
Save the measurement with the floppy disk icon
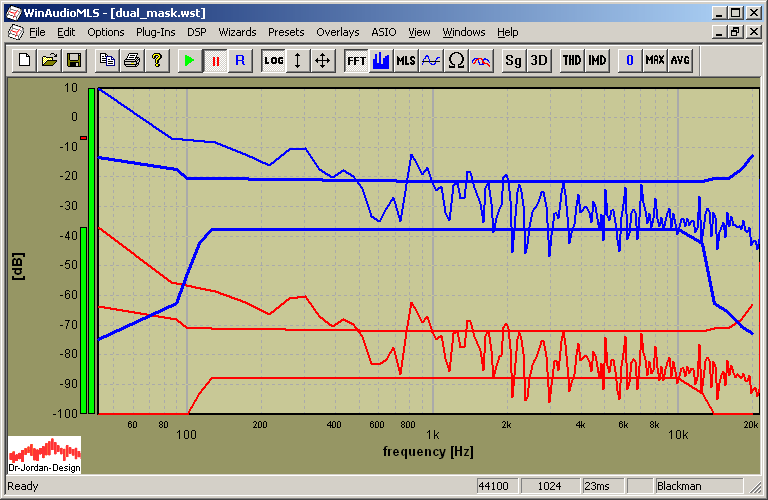click(73, 60)
